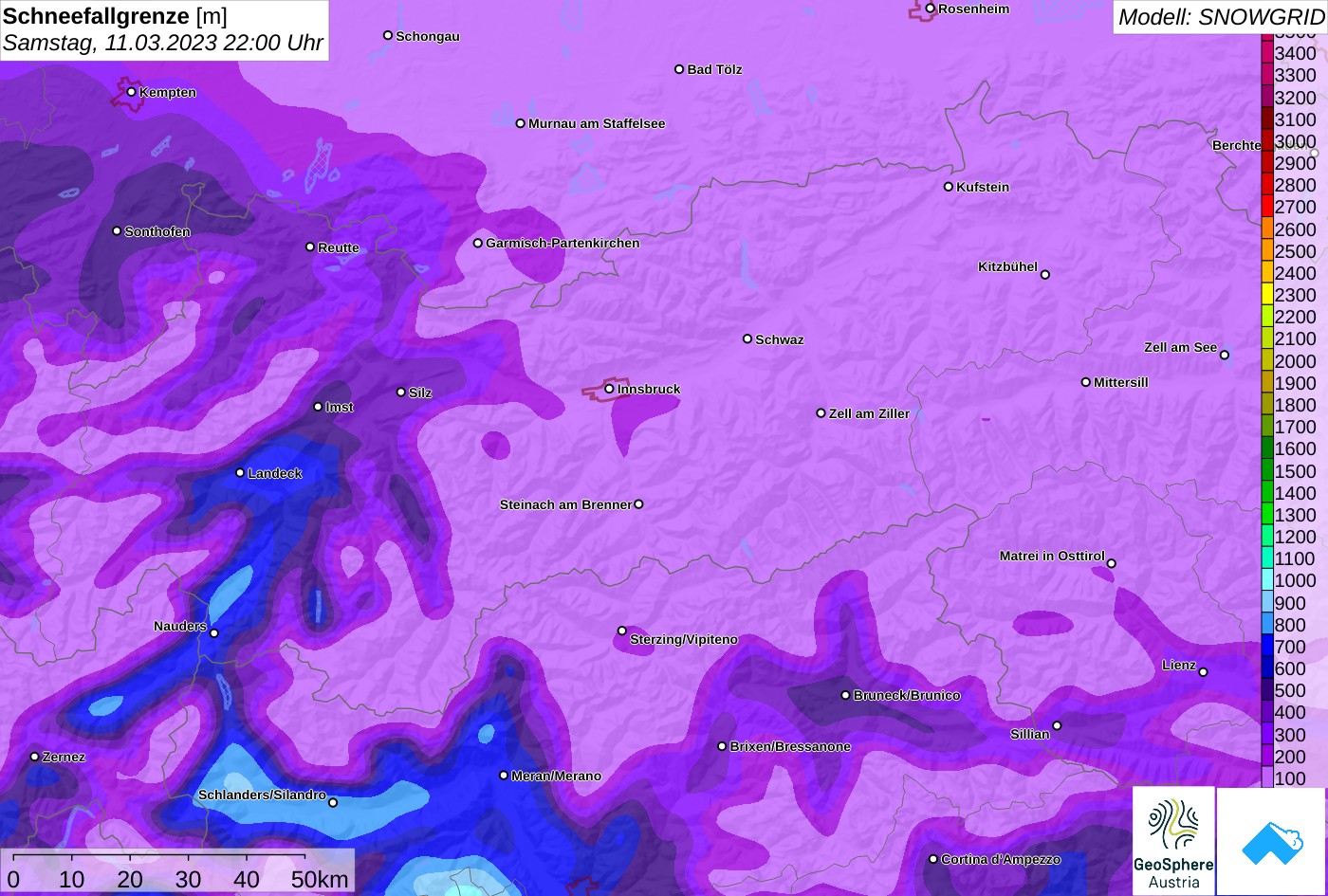Select the Kempten location marker
Viewport: 1328px width, 896px height.
(131, 92)
